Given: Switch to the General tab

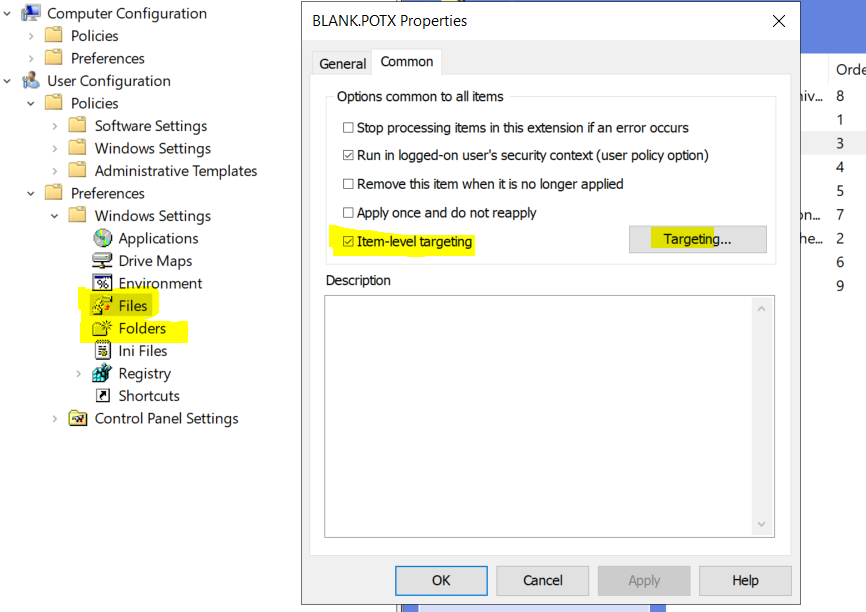Looking at the screenshot, I should click(x=341, y=62).
